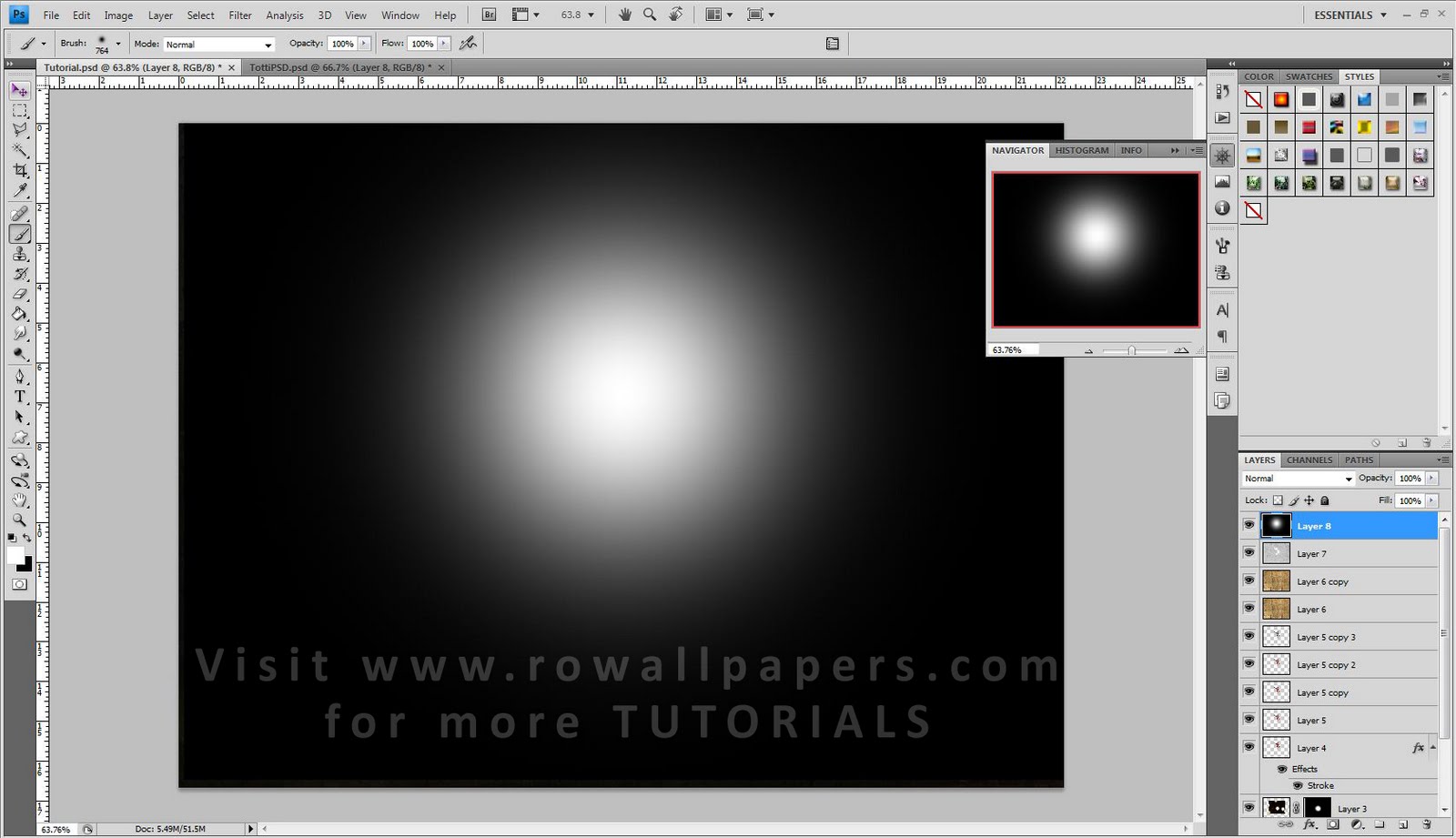Open the PATHS tab
Viewport: 1456px width, 838px height.
click(x=1359, y=459)
